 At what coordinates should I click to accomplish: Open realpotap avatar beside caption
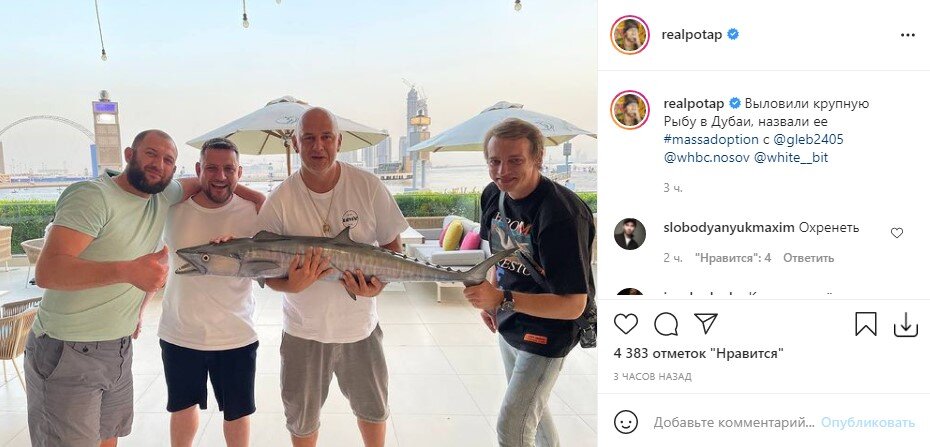pyautogui.click(x=630, y=110)
